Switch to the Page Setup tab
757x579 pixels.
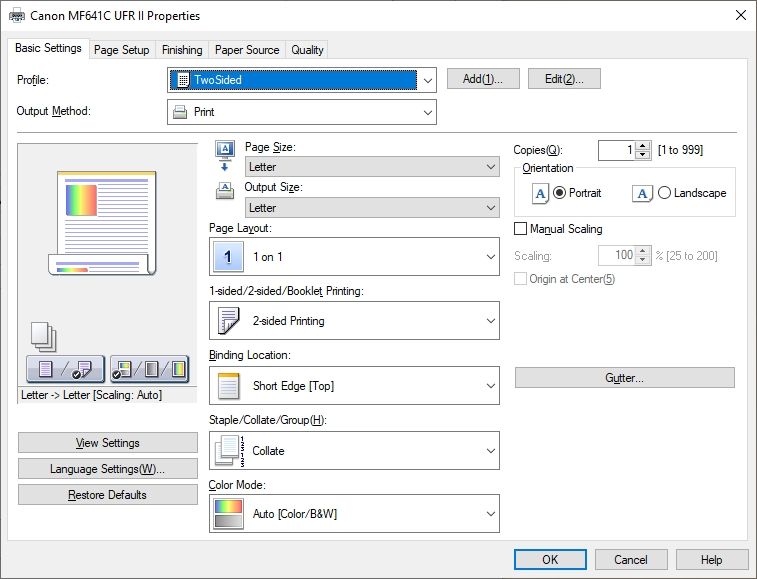click(x=121, y=50)
